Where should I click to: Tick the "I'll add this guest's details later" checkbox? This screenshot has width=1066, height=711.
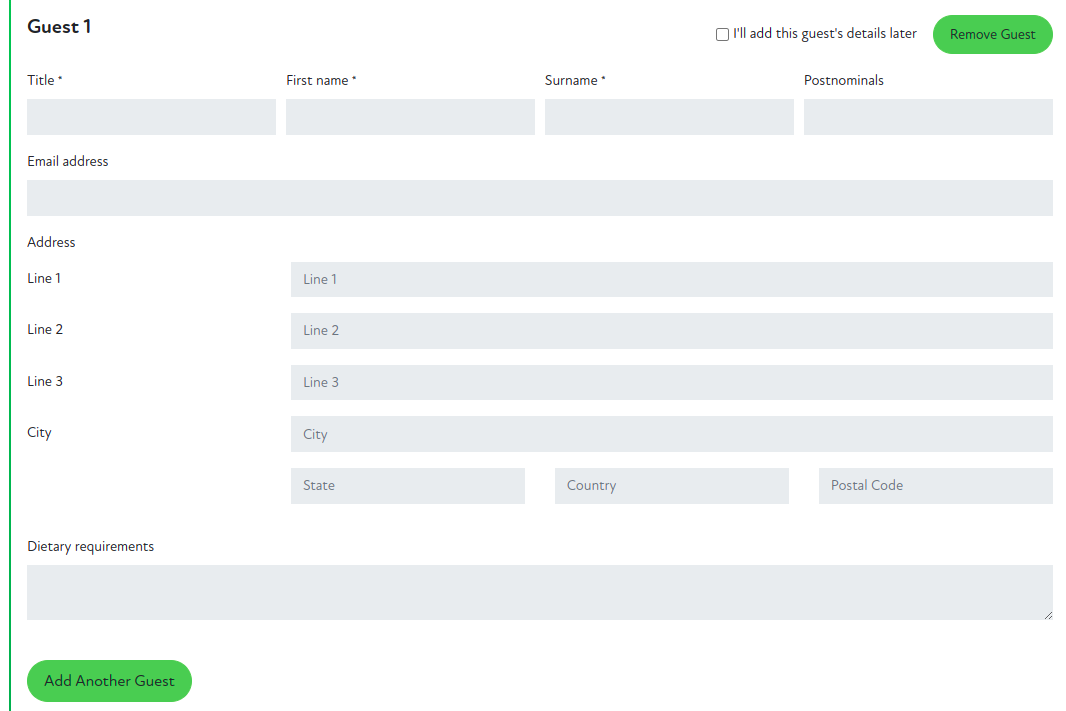pyautogui.click(x=722, y=35)
